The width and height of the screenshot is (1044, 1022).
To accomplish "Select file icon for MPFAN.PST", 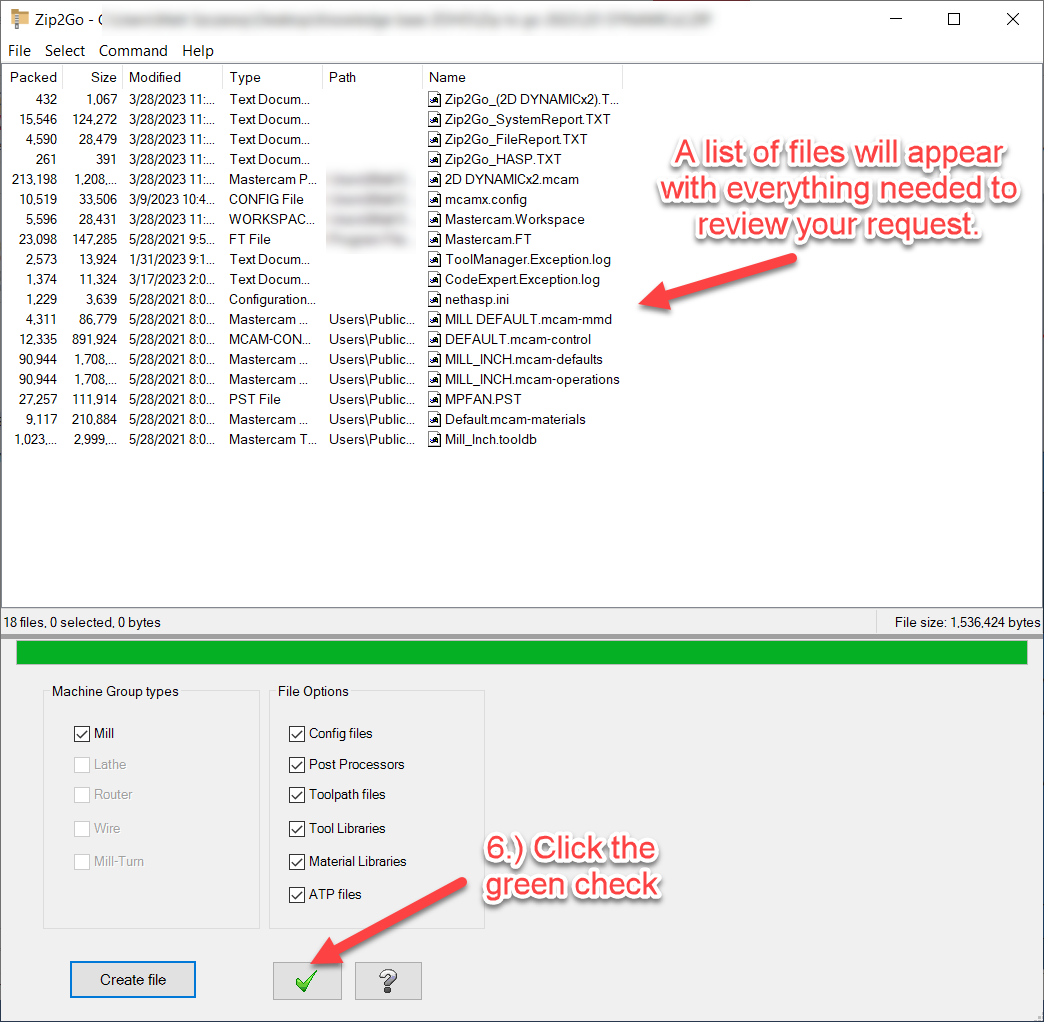I will (434, 399).
